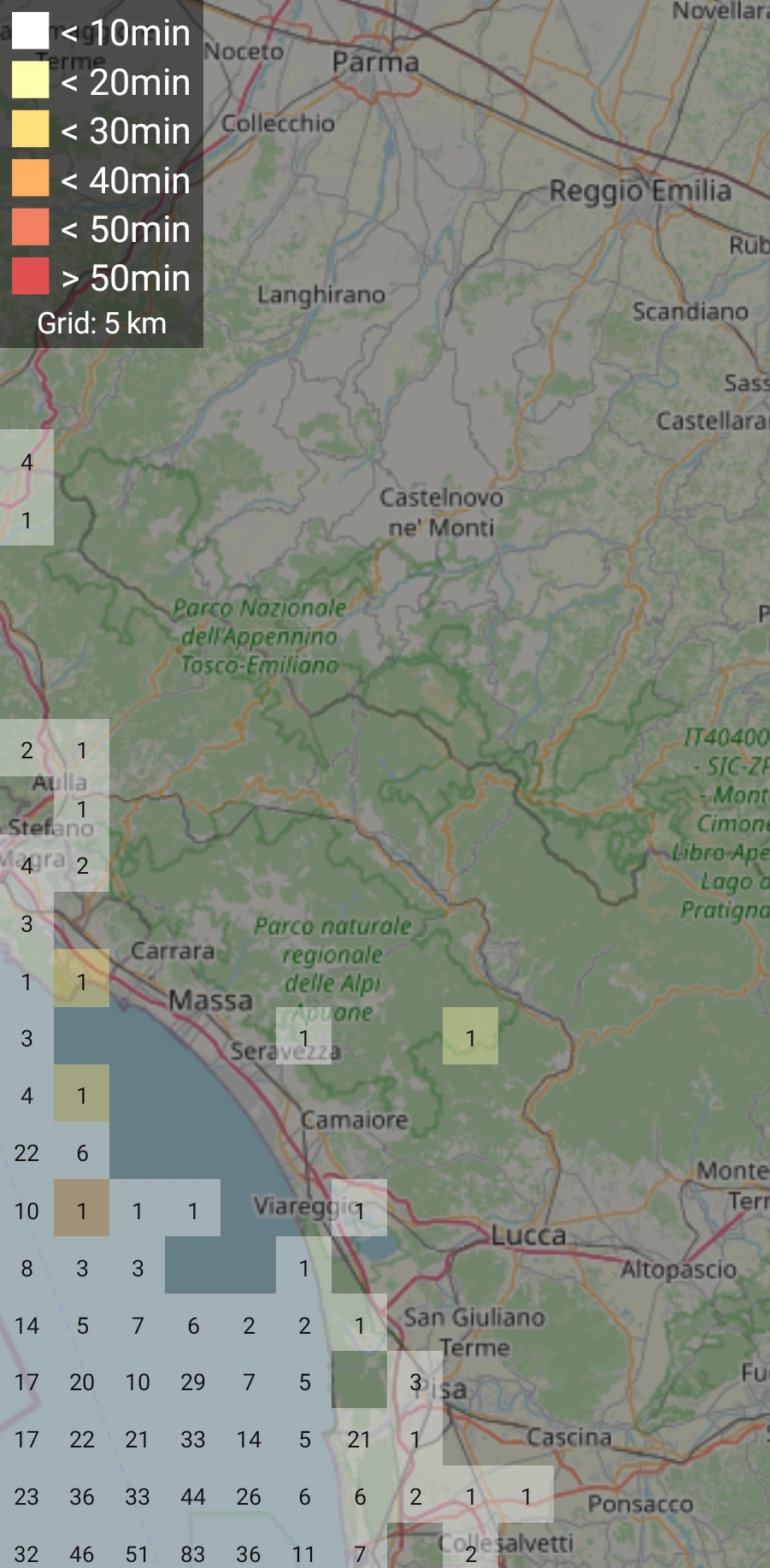Screen dimensions: 770x1568
Task: Select the grid cell showing 83
Action: coord(193,1553)
